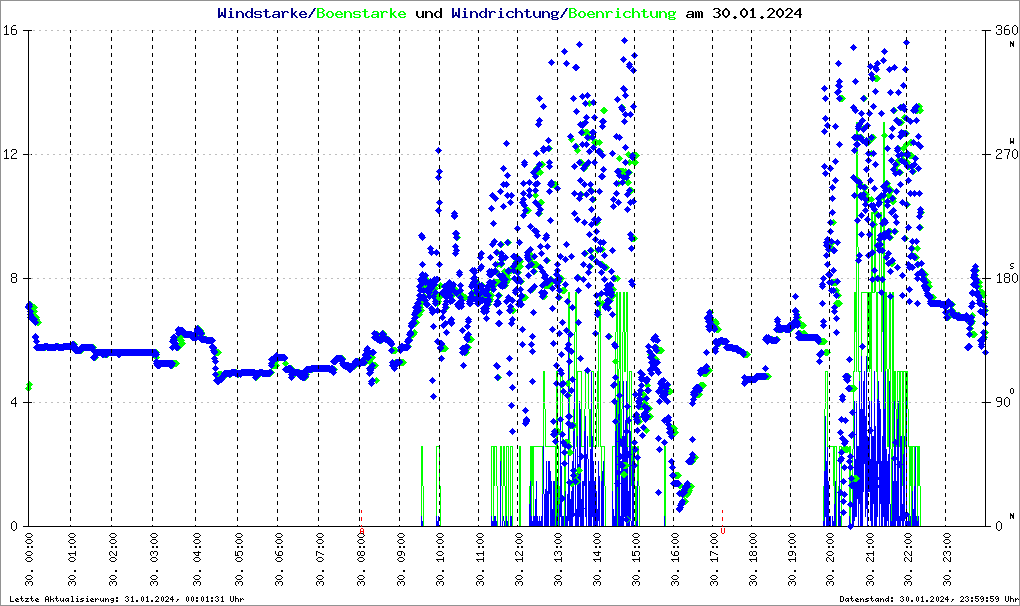The height and width of the screenshot is (606, 1020).
Task: Click left axis value 16
Action: [x=9, y=31]
